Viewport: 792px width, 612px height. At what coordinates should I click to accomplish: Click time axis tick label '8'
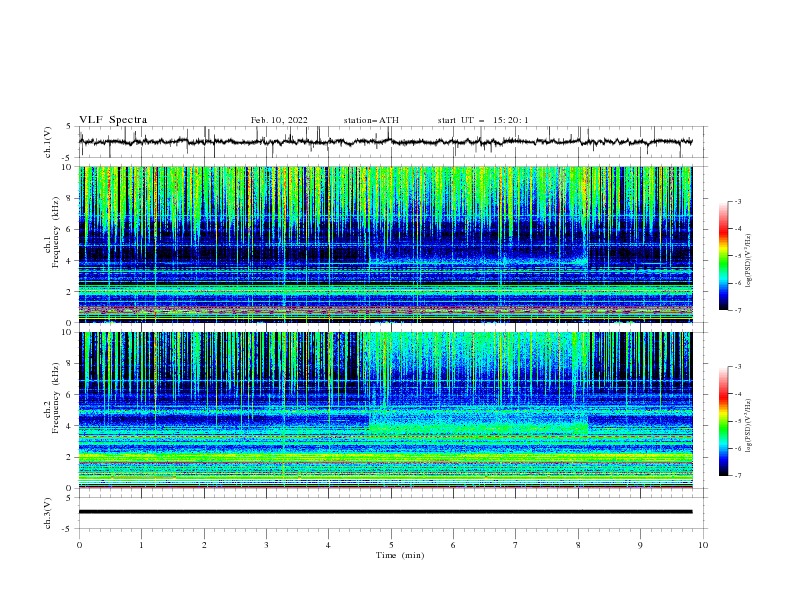pos(578,545)
